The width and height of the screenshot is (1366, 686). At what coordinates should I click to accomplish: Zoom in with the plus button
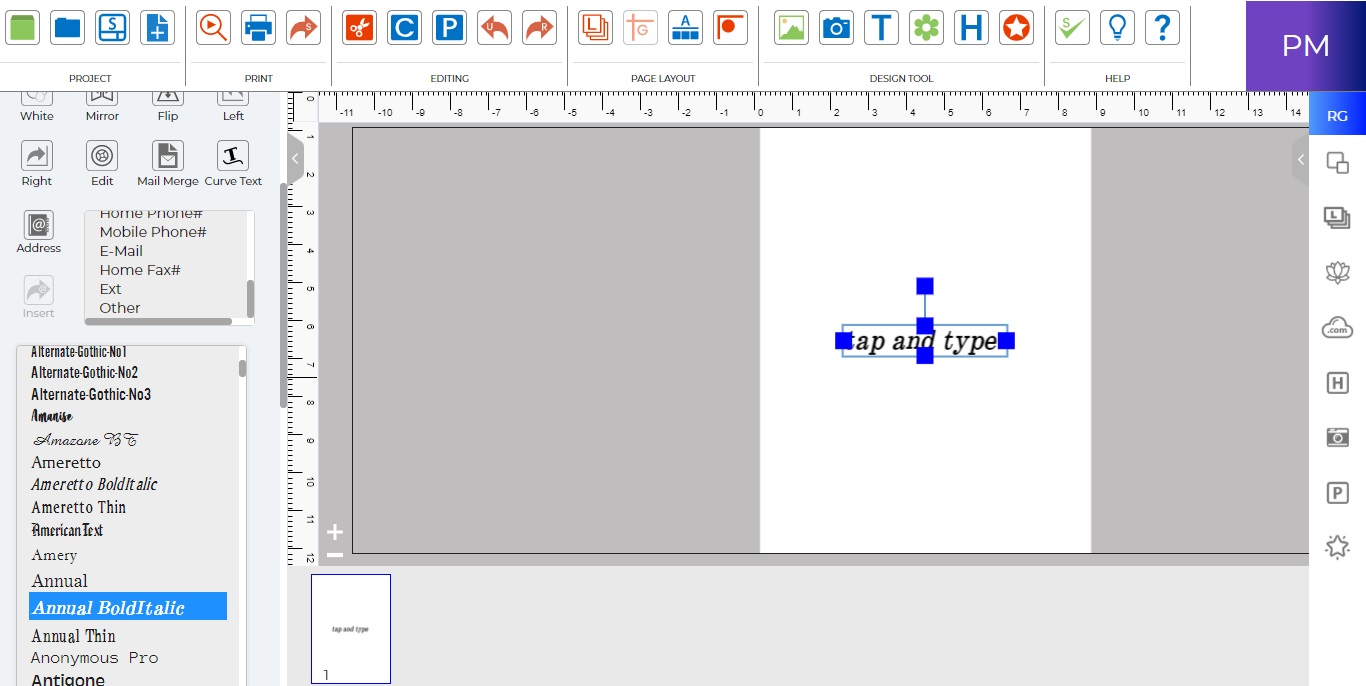(x=335, y=532)
